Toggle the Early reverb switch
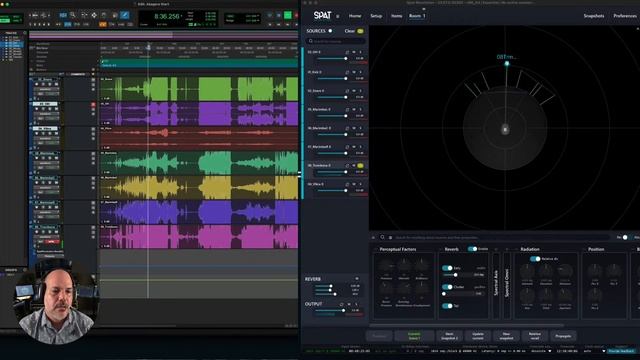This screenshot has width=640, height=360. click(447, 268)
